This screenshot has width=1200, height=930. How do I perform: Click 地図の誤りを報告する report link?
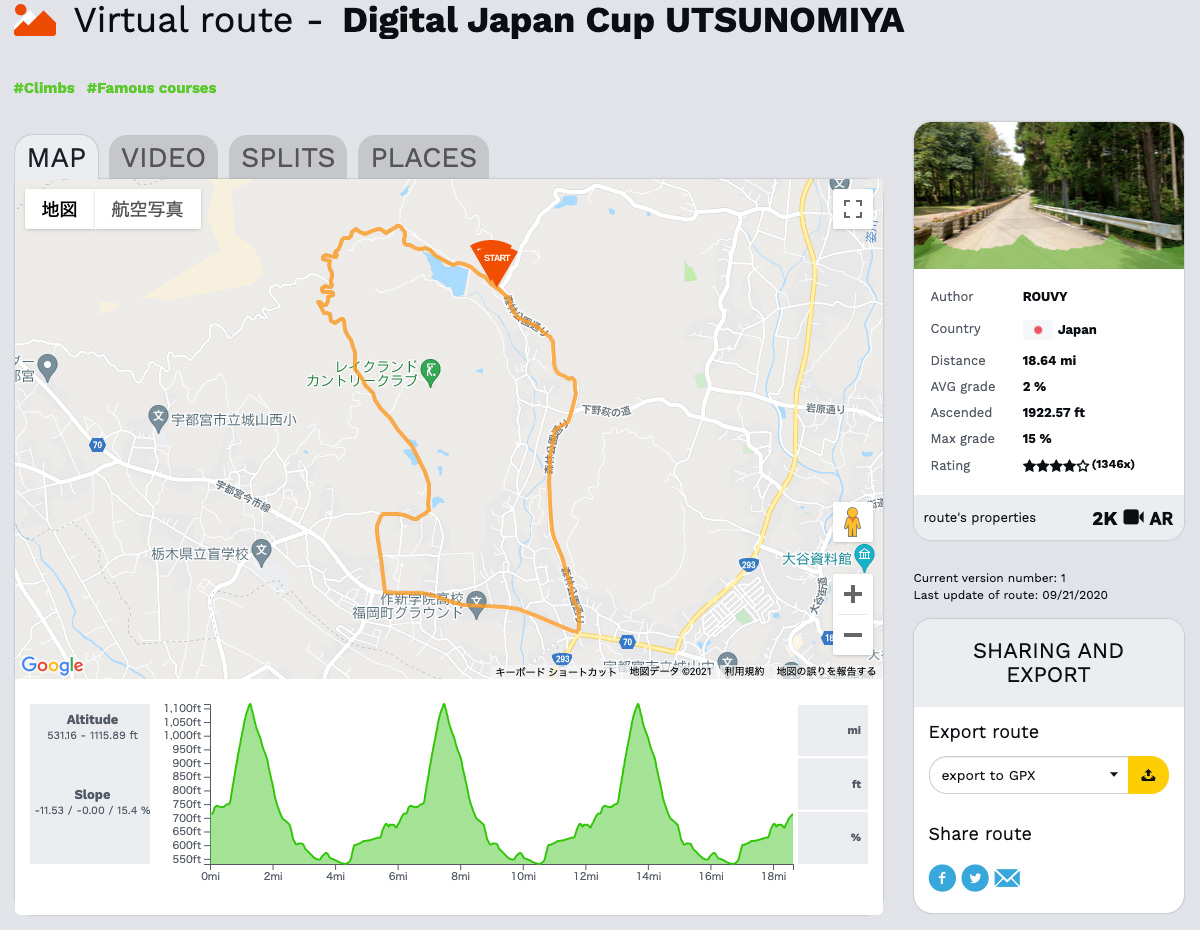(x=826, y=671)
